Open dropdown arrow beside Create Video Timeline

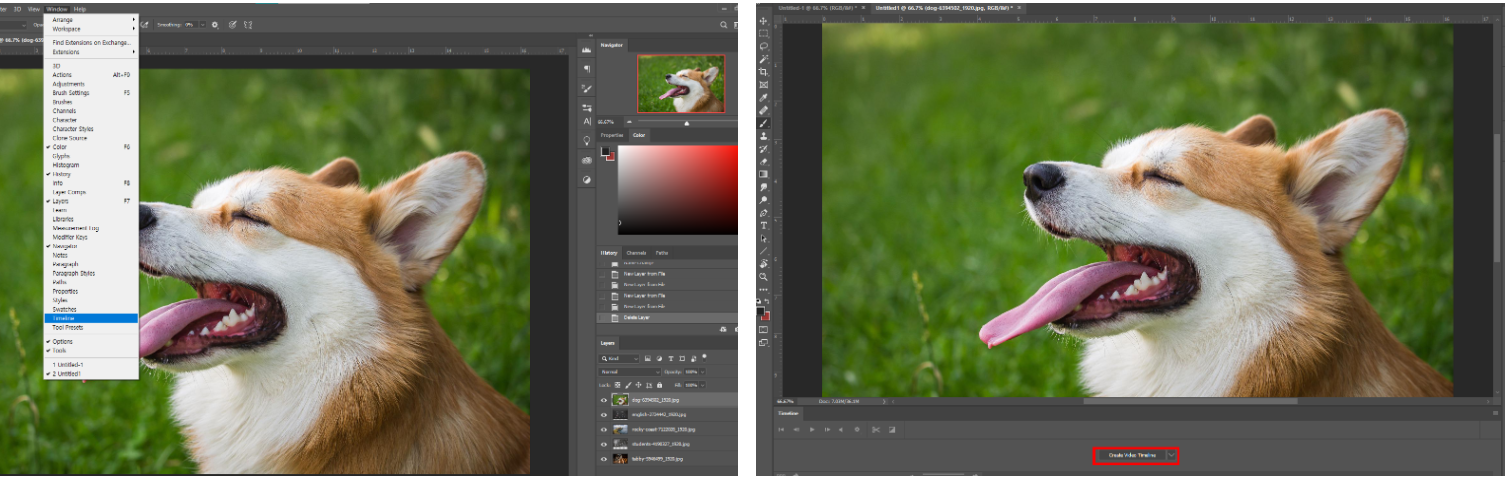pyautogui.click(x=1171, y=455)
